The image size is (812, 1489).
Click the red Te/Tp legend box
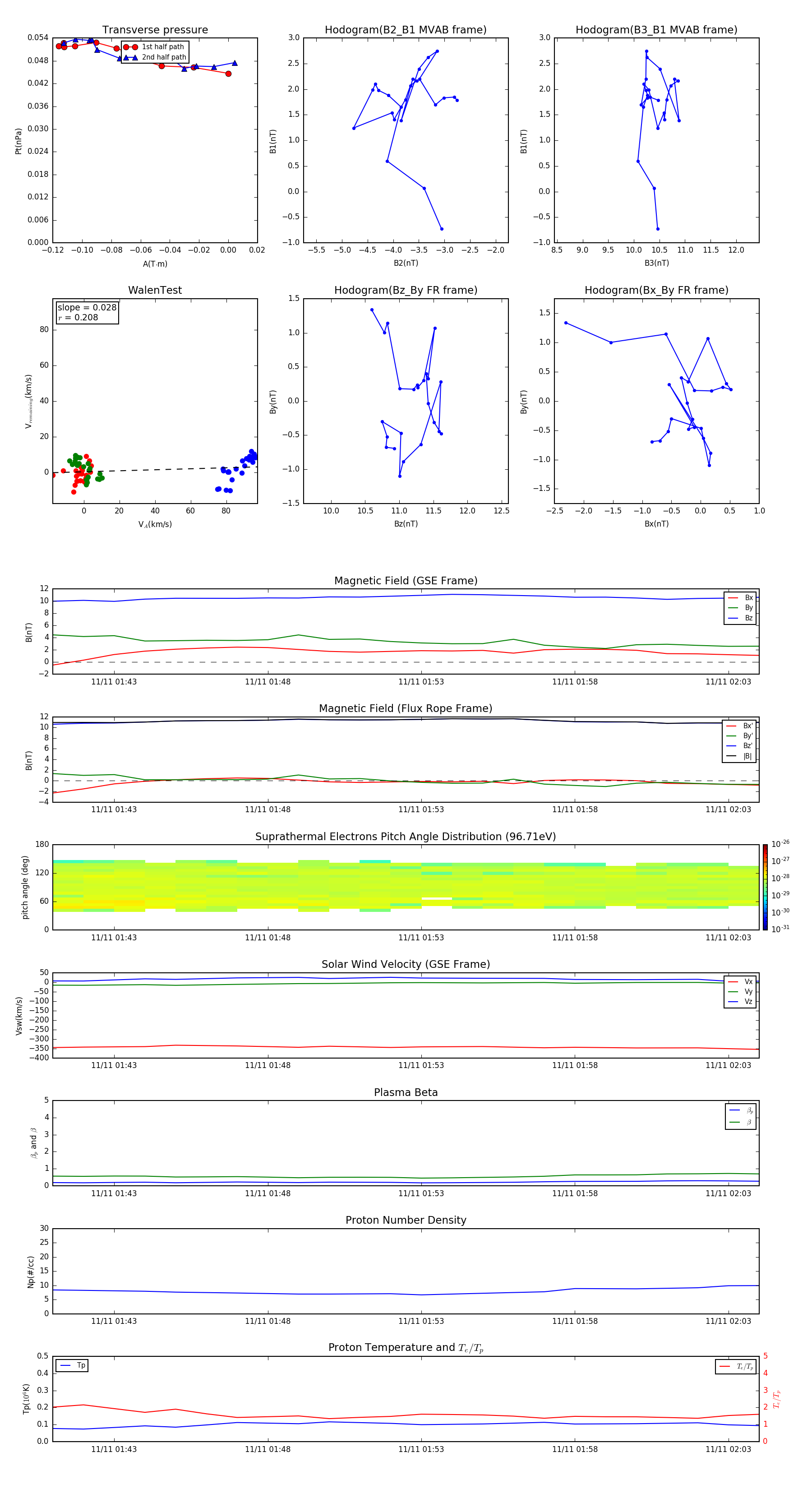(x=736, y=1366)
